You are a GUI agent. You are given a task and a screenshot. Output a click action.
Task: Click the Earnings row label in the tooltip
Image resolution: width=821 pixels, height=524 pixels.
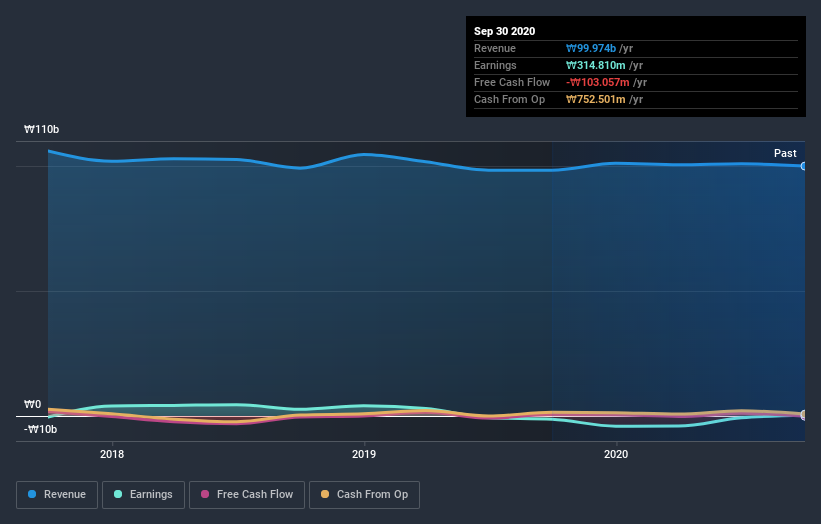(x=495, y=65)
